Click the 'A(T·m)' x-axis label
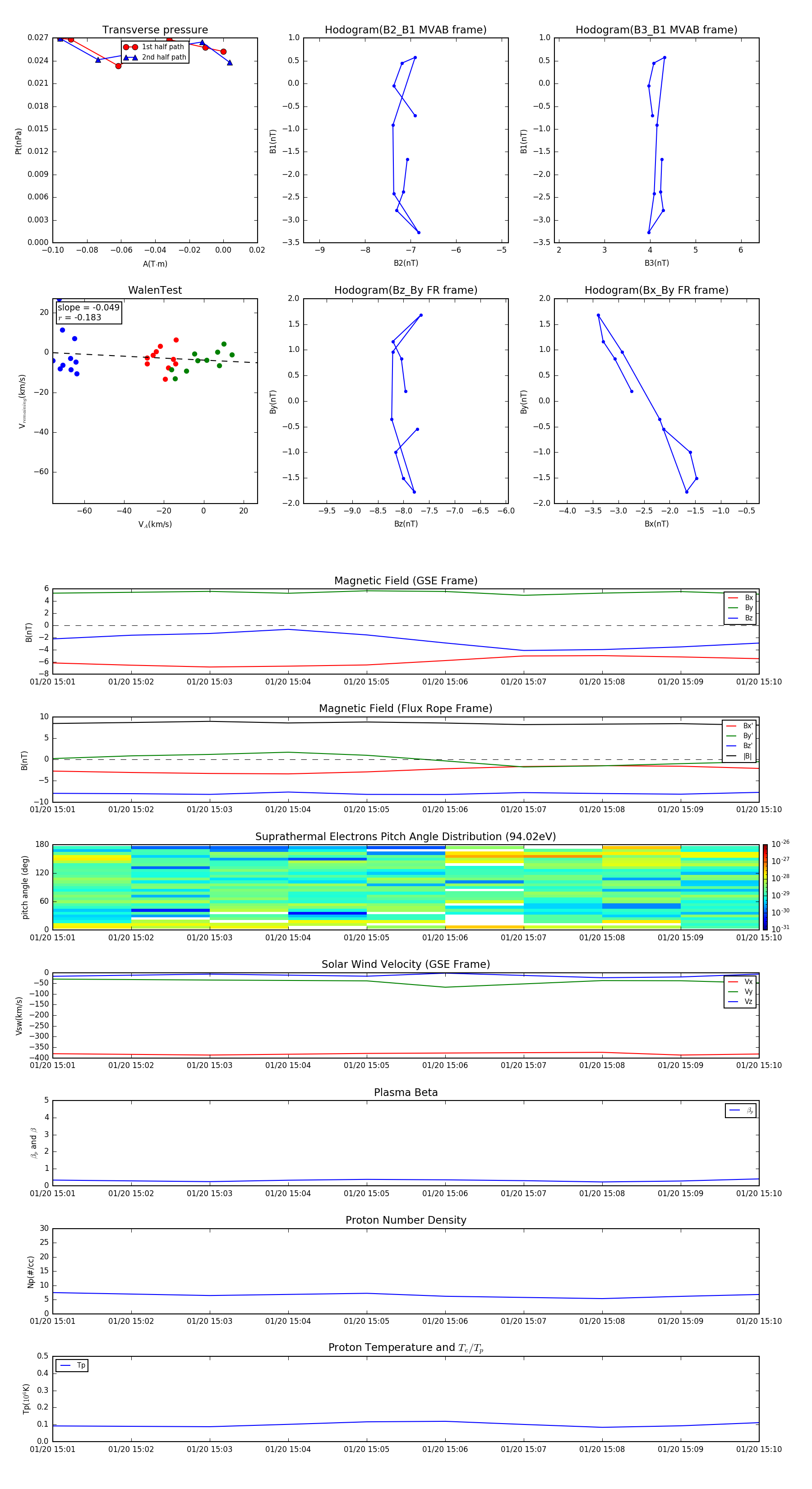 coord(155,264)
